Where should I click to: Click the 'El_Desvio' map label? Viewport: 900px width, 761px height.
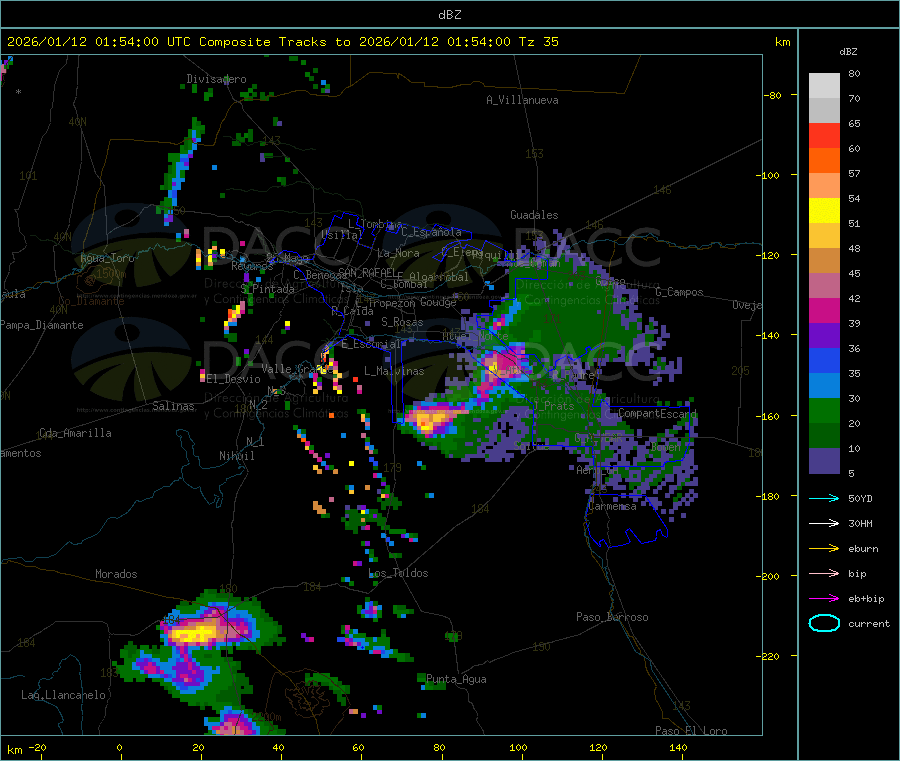tap(233, 379)
